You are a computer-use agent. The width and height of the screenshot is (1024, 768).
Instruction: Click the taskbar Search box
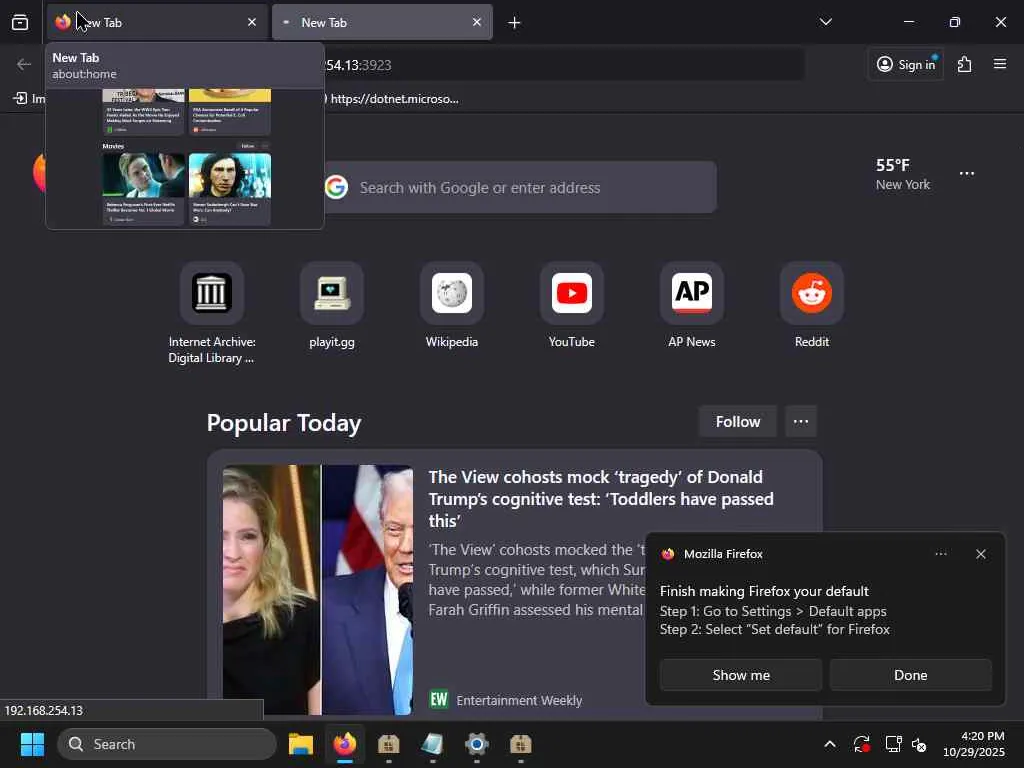[167, 744]
